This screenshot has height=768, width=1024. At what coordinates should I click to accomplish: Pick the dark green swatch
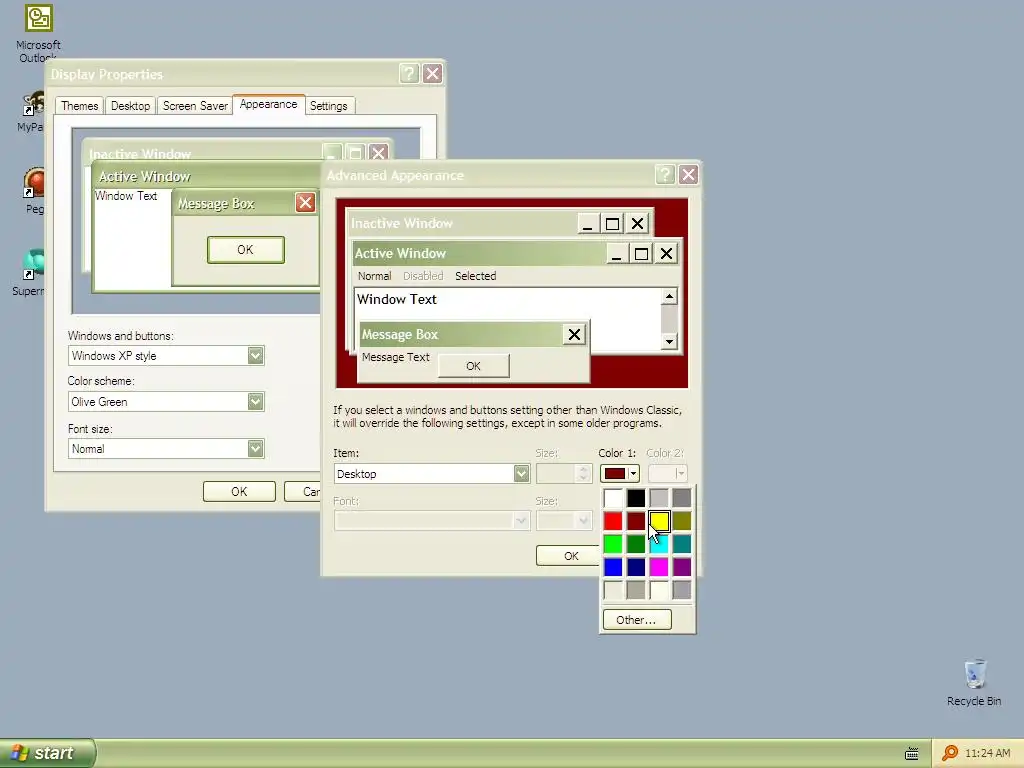636,544
